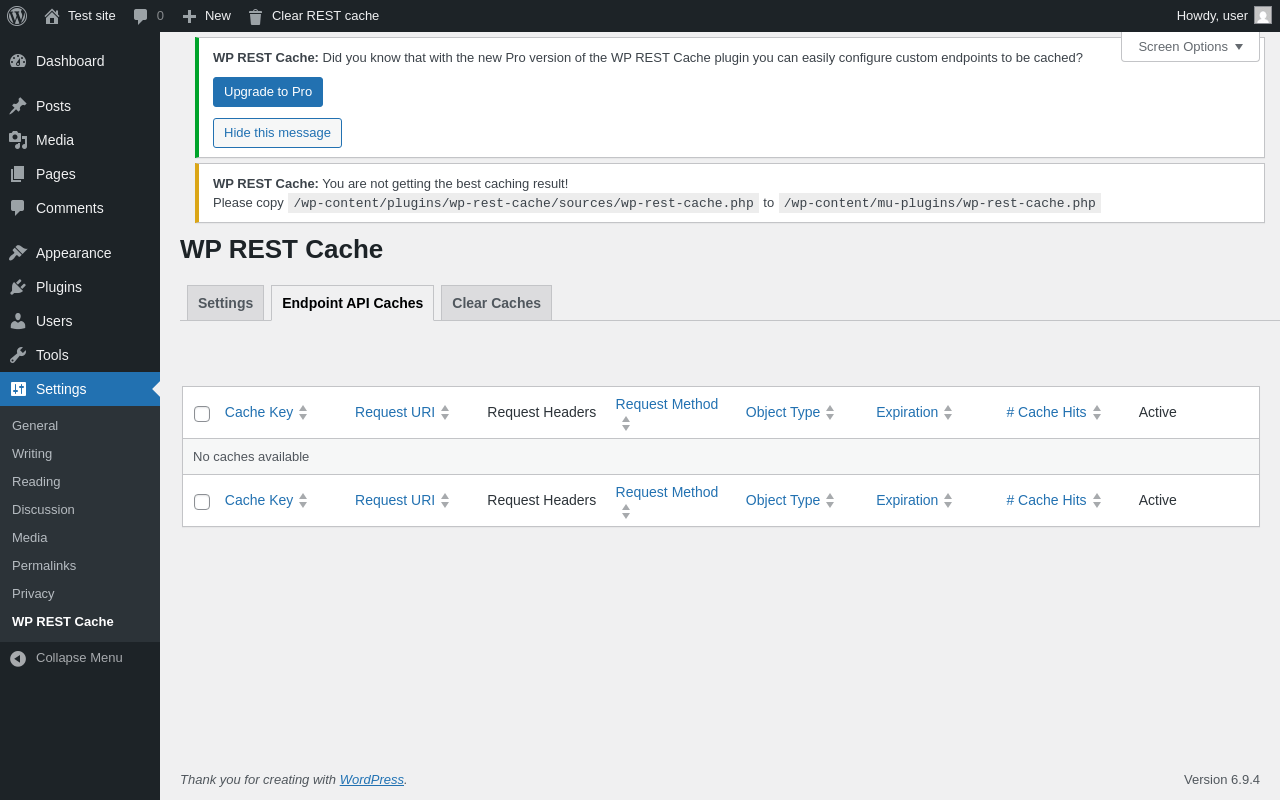Viewport: 1280px width, 800px height.
Task: Open WP REST Cache submenu item
Action: click(x=80, y=621)
